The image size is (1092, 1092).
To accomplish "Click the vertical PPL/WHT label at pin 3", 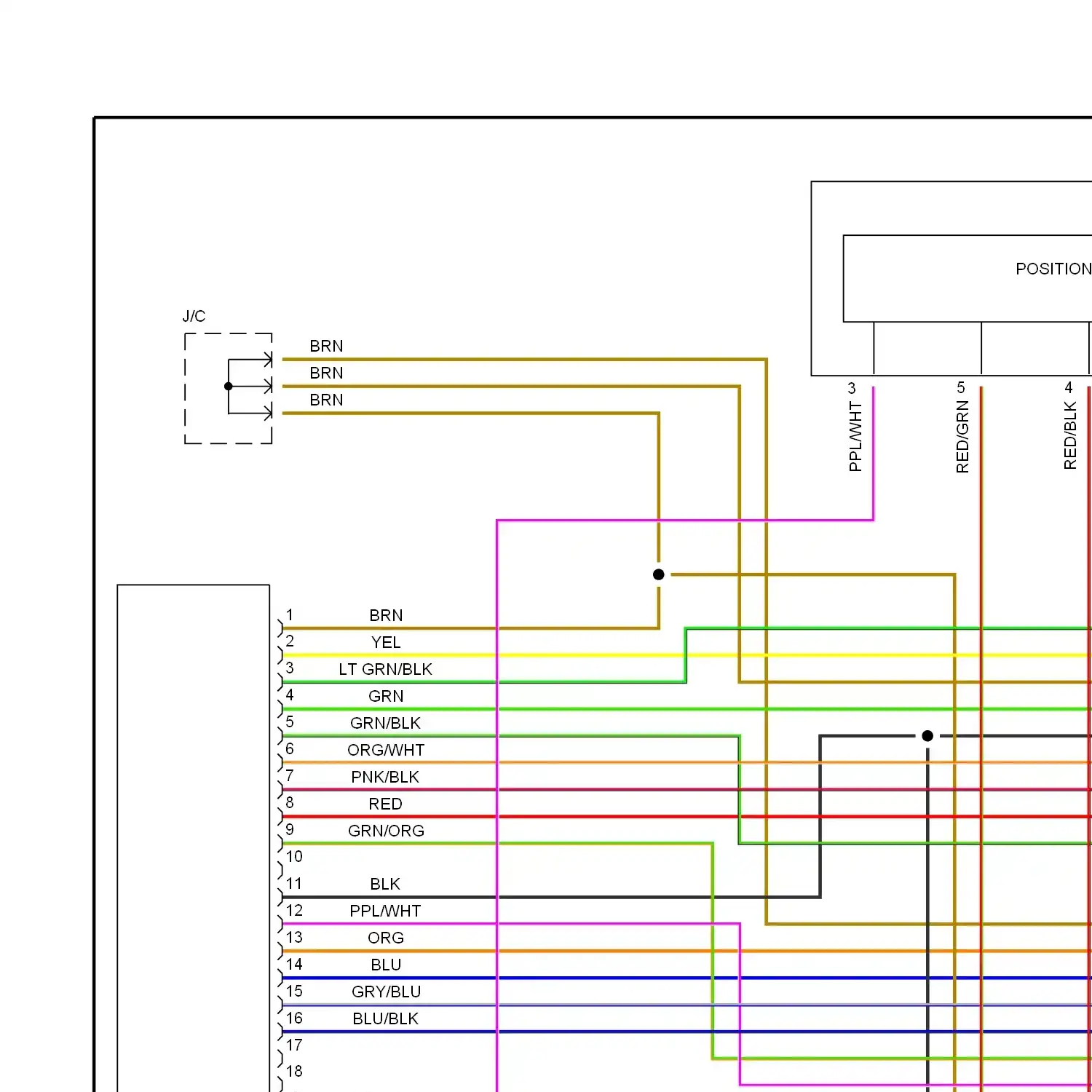I will 855,437.
